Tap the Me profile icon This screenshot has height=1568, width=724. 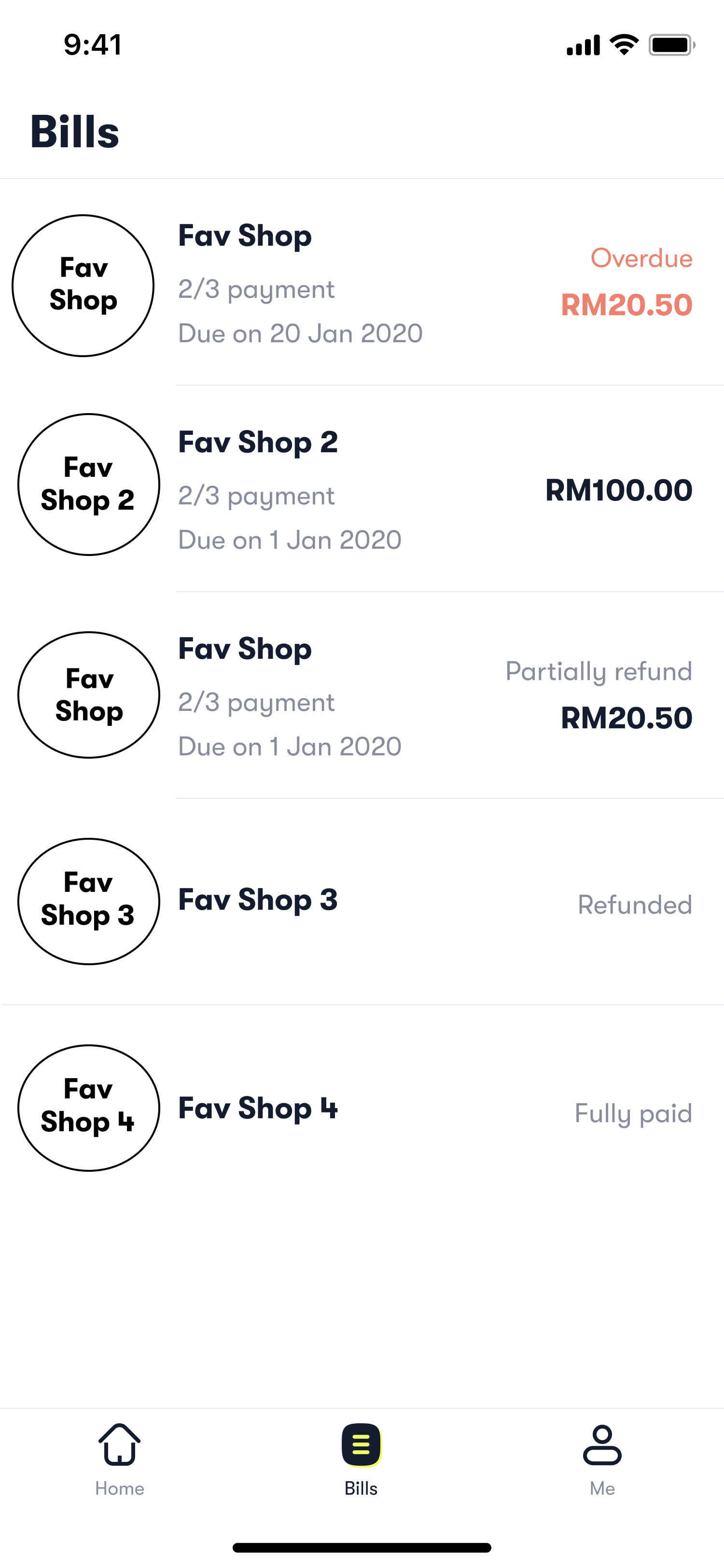pyautogui.click(x=602, y=1444)
